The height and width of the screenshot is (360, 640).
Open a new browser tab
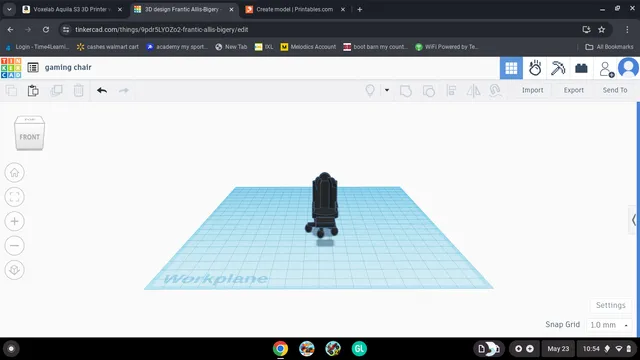(x=360, y=9)
